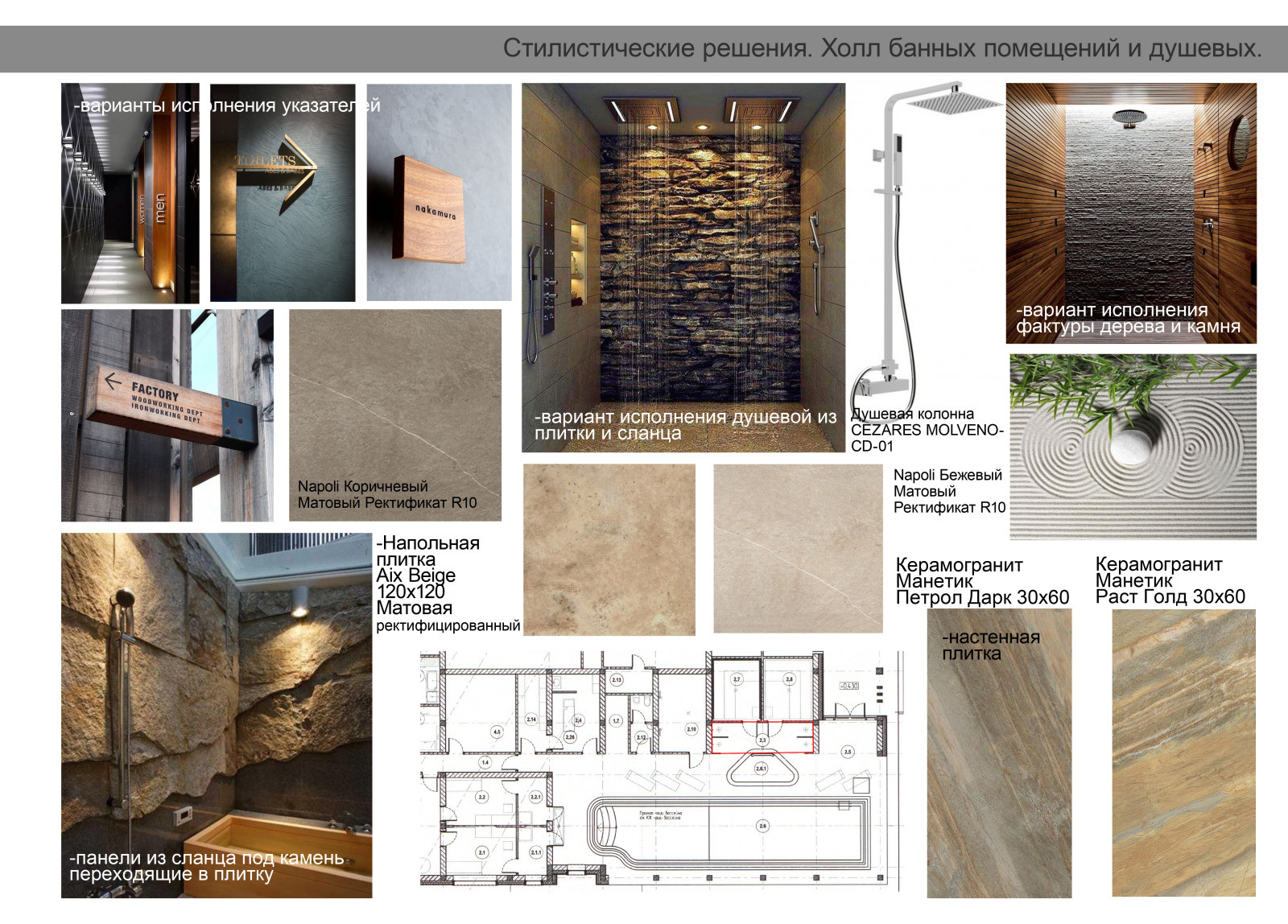The height and width of the screenshot is (924, 1288).
Task: Choose the Манетик Раст Голд tile swatch
Action: (1183, 753)
